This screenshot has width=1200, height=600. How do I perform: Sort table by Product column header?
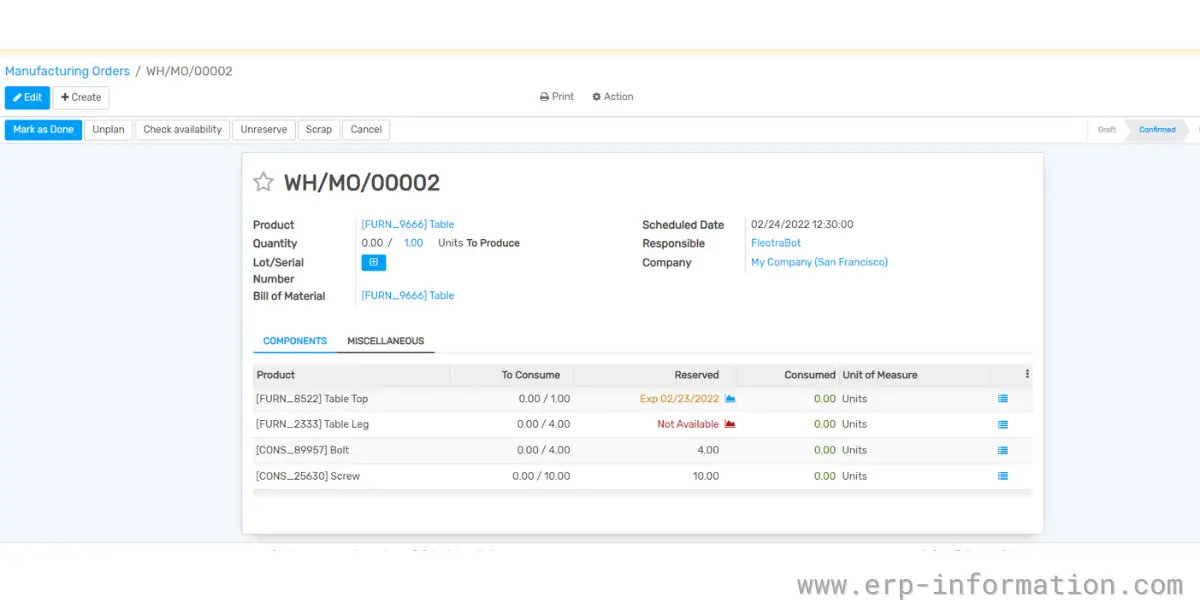(276, 376)
